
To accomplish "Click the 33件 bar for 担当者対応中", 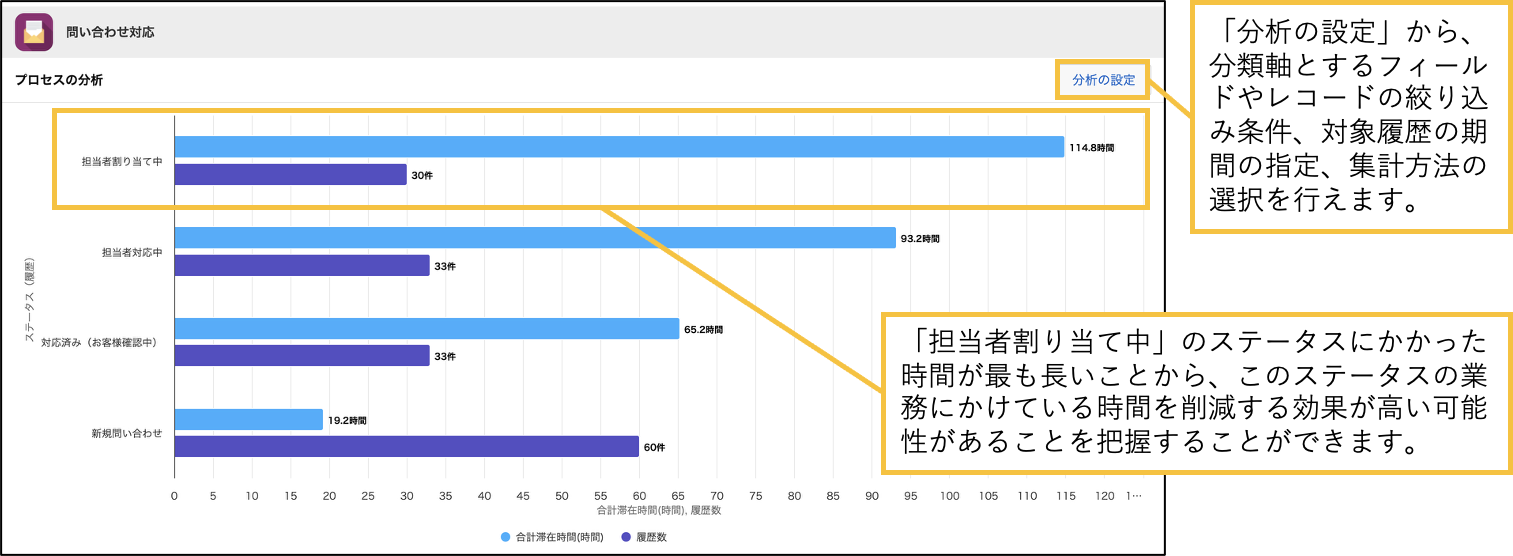I will coord(302,265).
